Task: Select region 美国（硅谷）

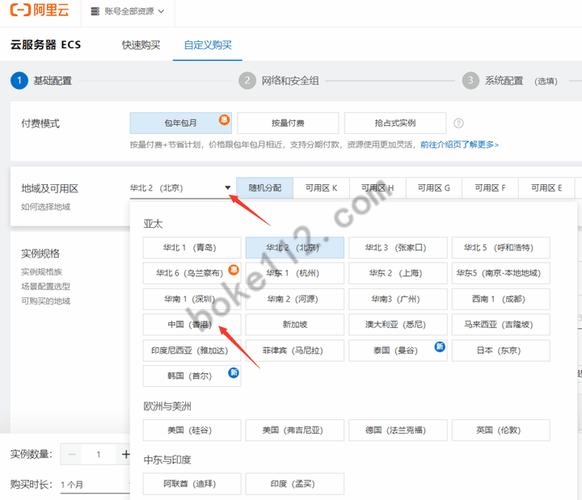Action: click(x=192, y=430)
